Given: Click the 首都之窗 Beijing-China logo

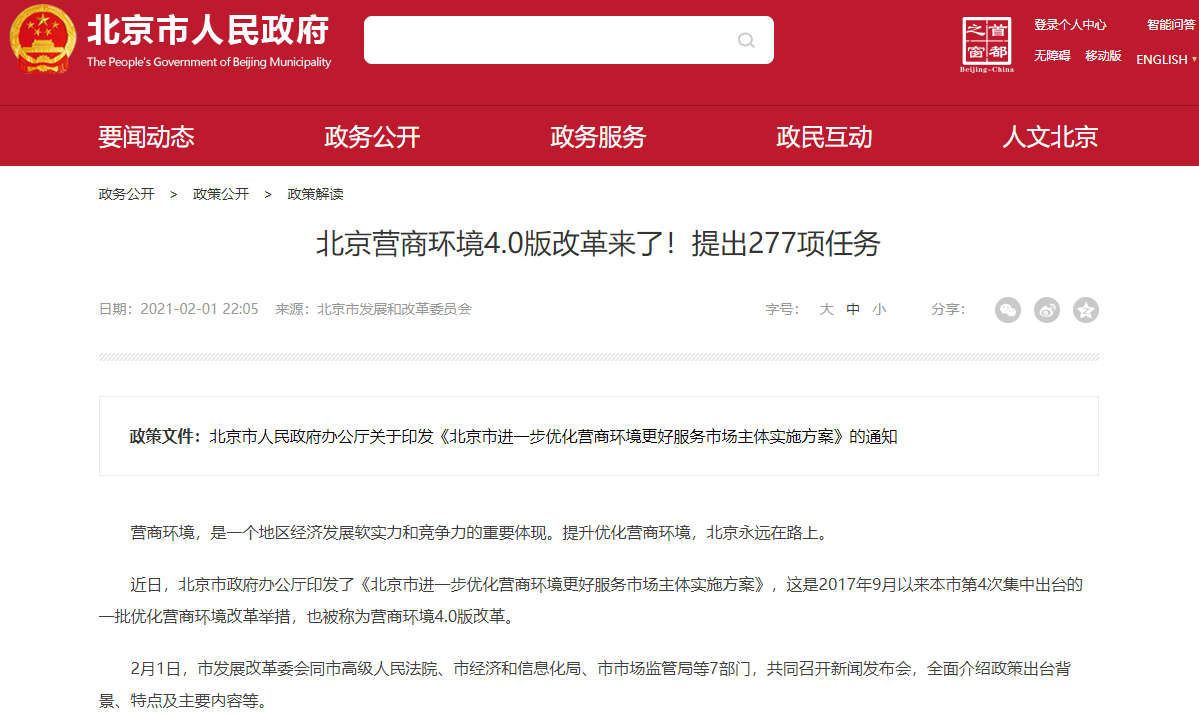Looking at the screenshot, I should 986,44.
